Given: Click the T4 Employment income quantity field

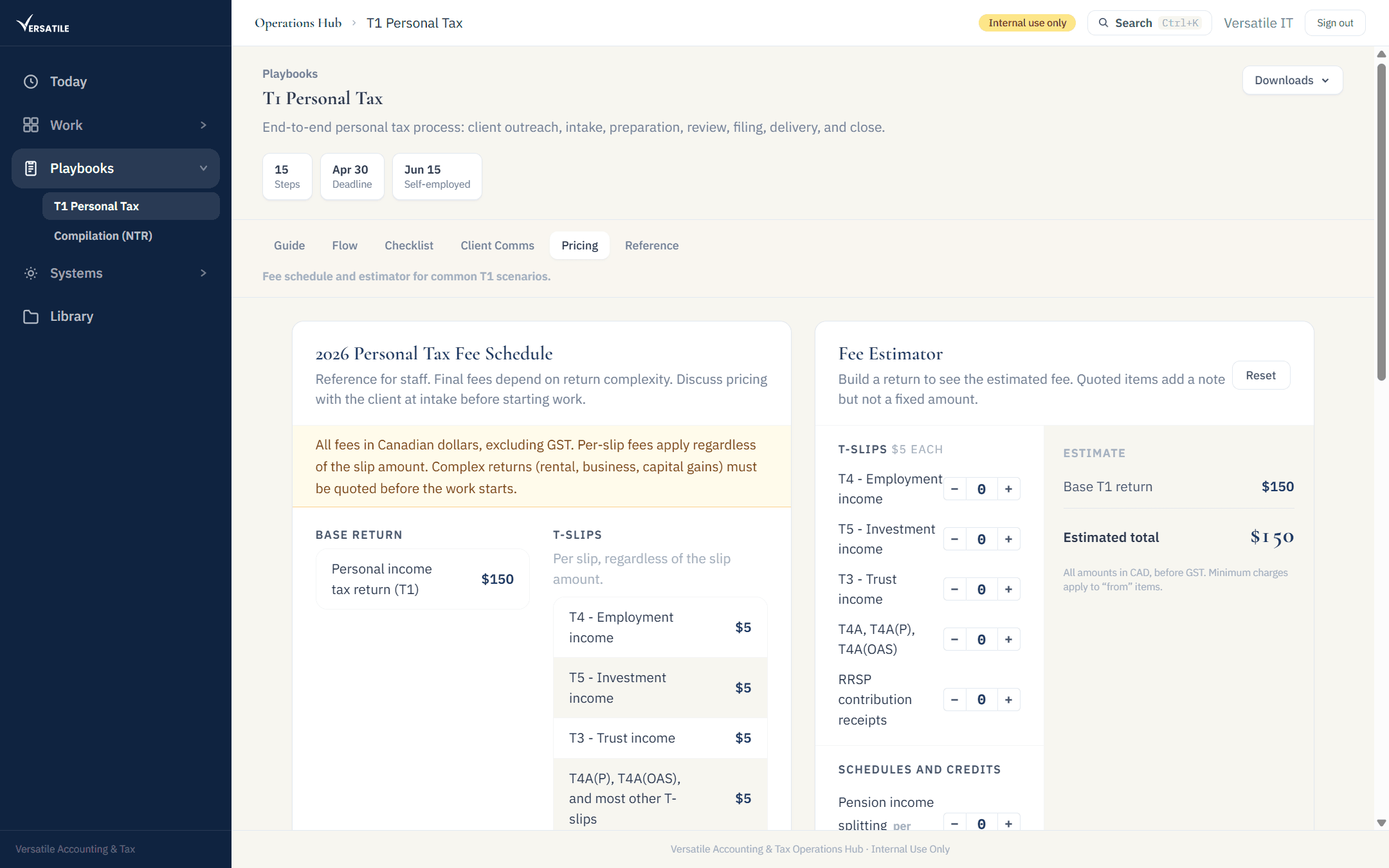Looking at the screenshot, I should [981, 489].
